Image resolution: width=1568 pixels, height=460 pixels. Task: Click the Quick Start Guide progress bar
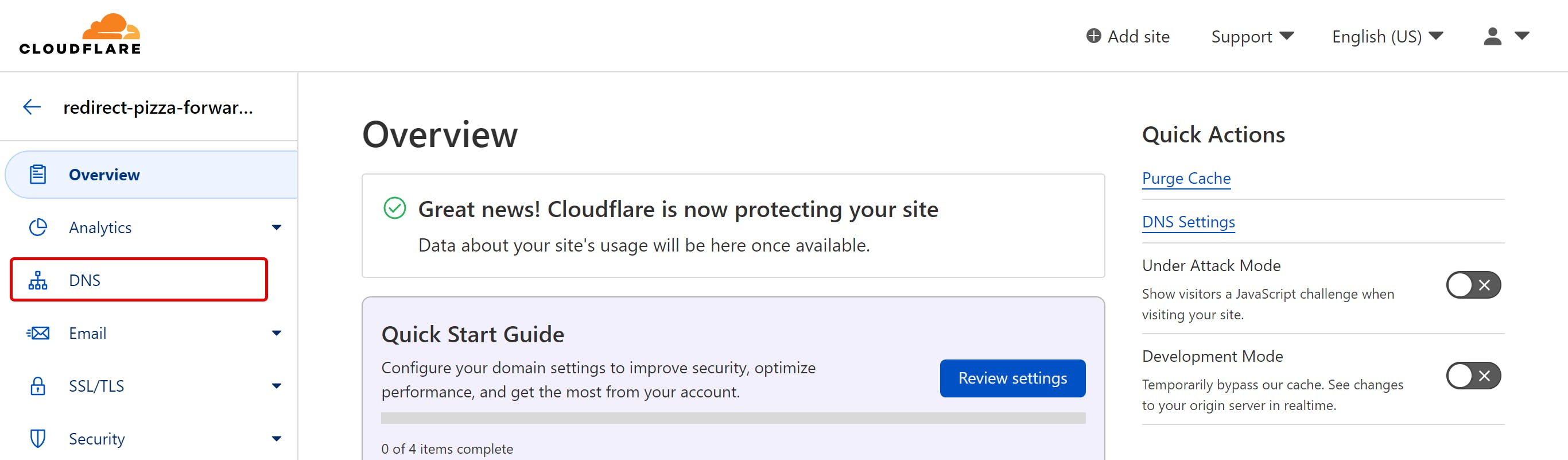(x=733, y=418)
